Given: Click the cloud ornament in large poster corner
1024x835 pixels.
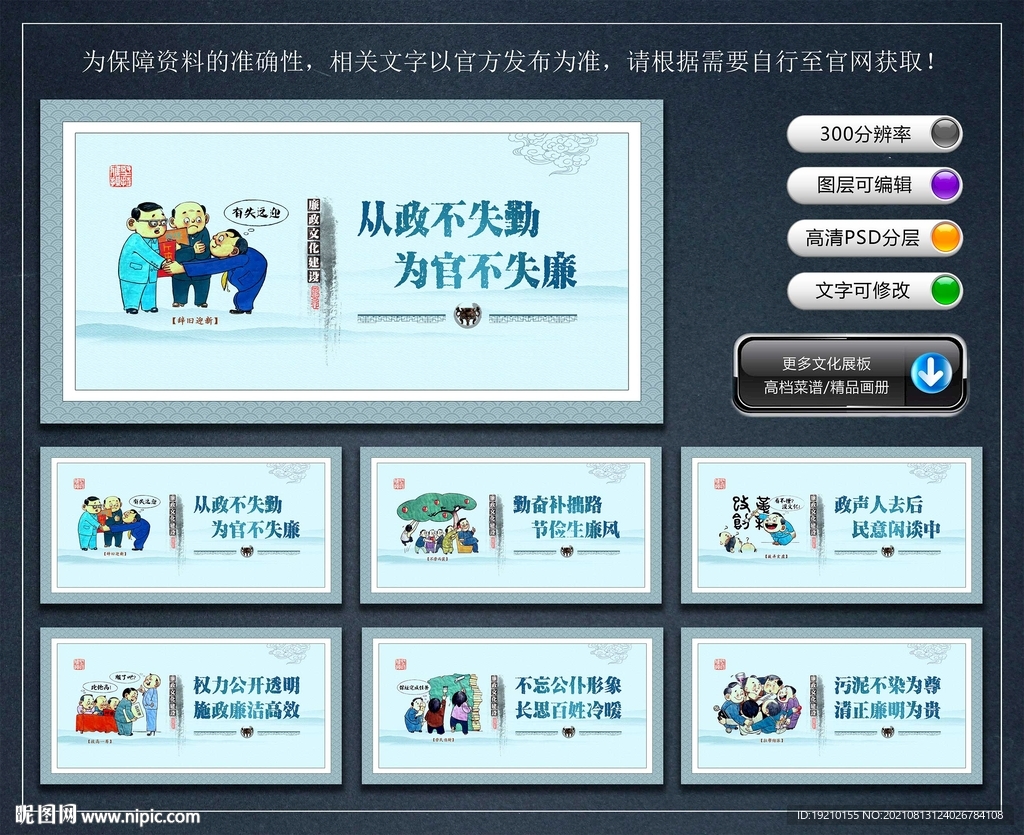Looking at the screenshot, I should 553,153.
